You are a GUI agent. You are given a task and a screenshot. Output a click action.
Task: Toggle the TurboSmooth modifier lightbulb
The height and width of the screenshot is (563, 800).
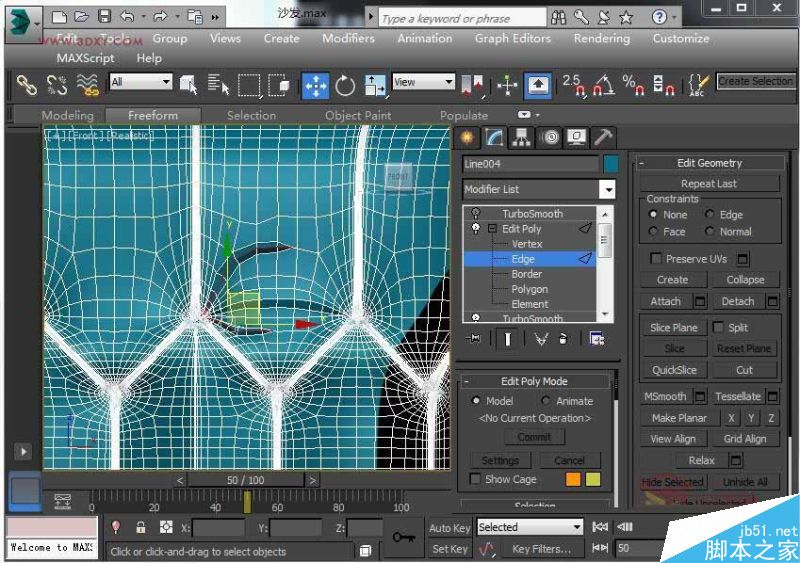pyautogui.click(x=476, y=213)
